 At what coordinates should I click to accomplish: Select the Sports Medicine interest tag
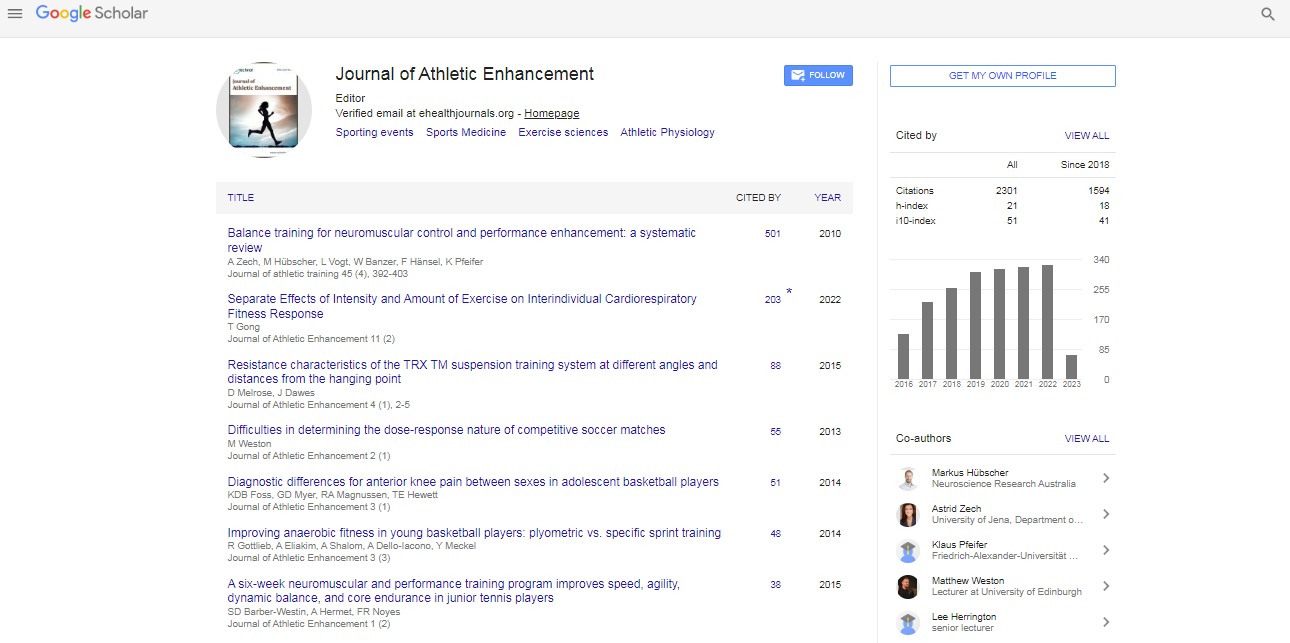[466, 132]
